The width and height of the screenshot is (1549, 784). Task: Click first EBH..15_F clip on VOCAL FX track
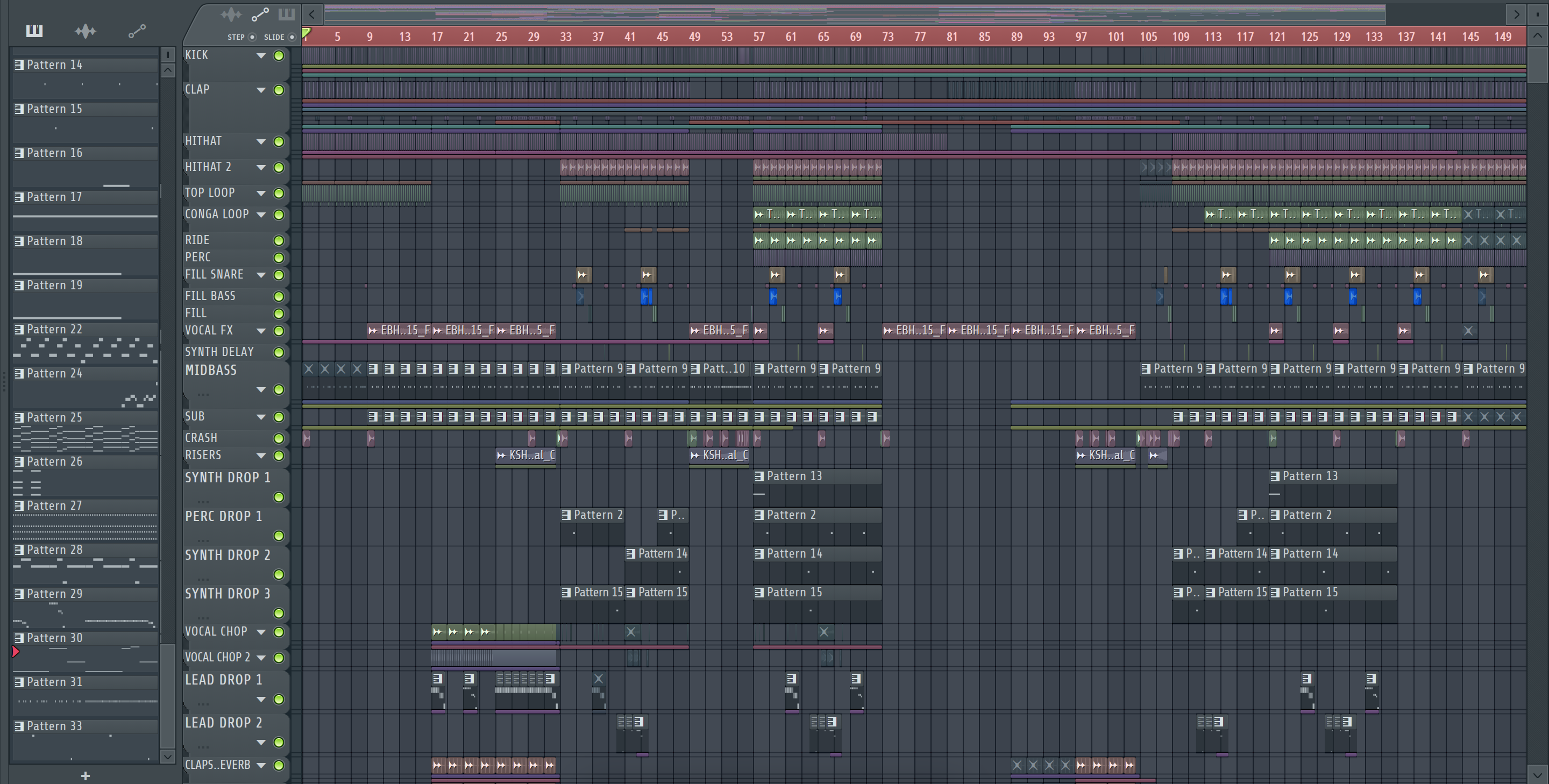(x=399, y=330)
